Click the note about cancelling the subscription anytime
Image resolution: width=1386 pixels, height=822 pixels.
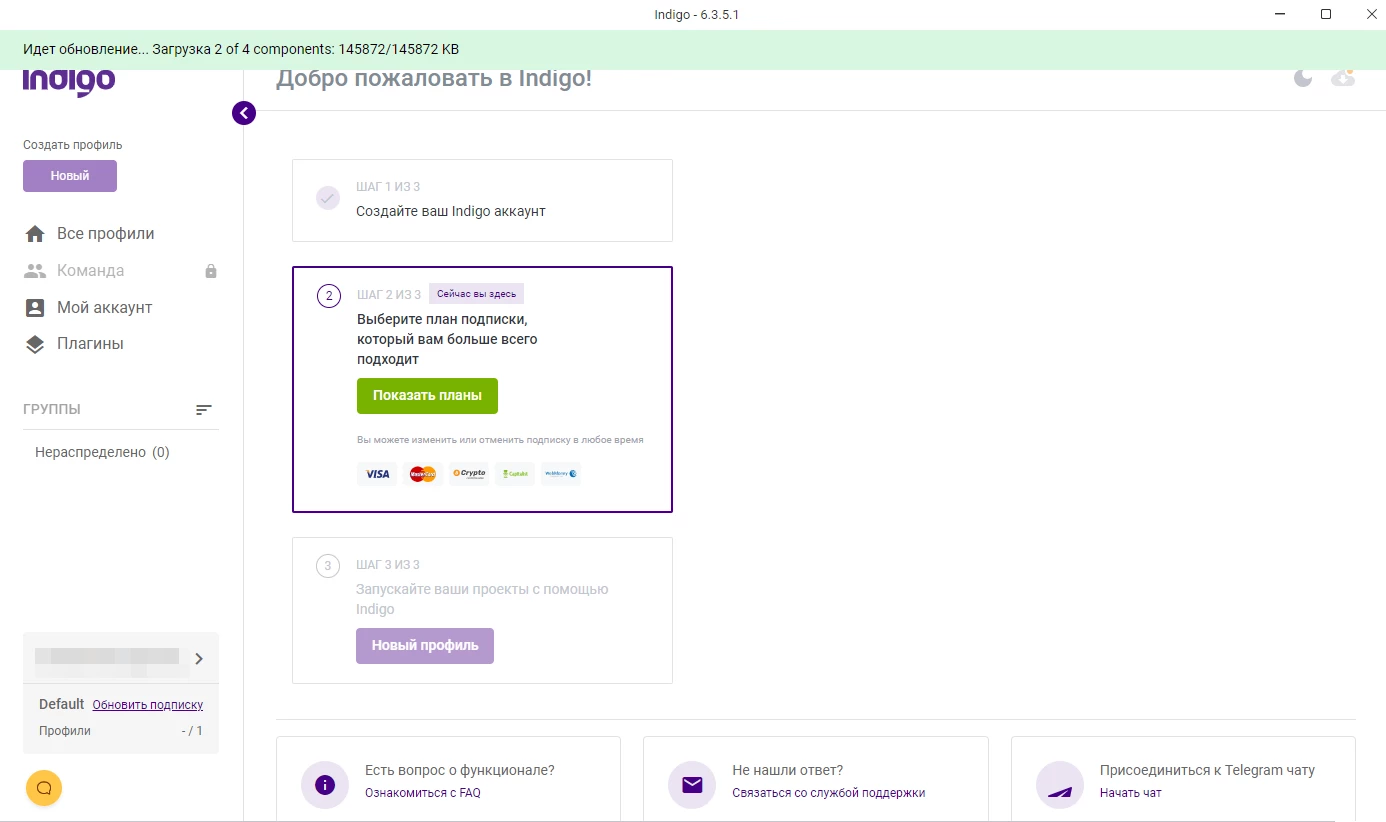pyautogui.click(x=500, y=440)
